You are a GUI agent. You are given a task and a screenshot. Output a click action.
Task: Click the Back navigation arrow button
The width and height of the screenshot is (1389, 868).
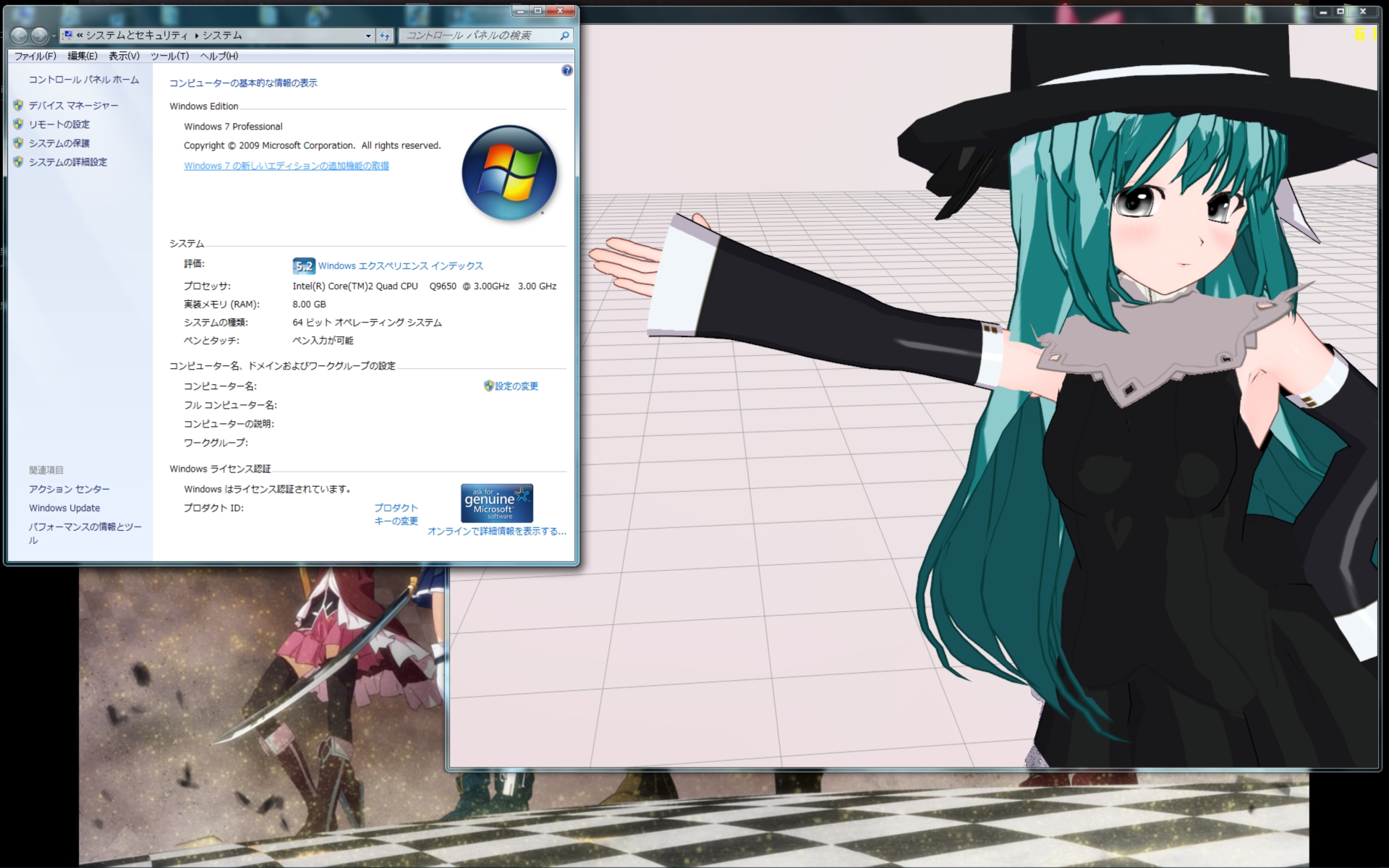tap(20, 35)
